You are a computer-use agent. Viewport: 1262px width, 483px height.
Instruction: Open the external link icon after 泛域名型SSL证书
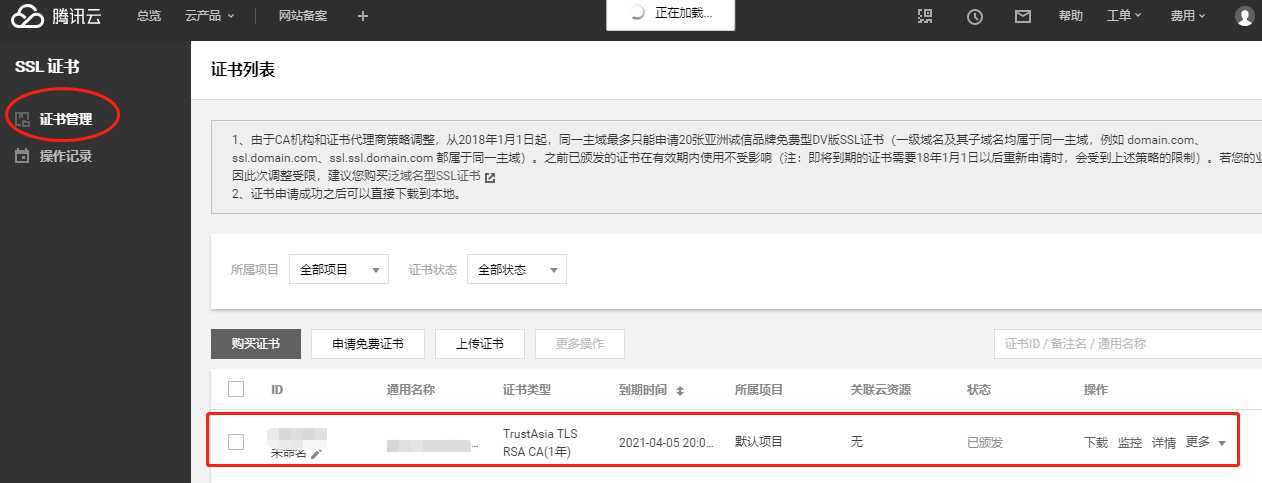(490, 177)
